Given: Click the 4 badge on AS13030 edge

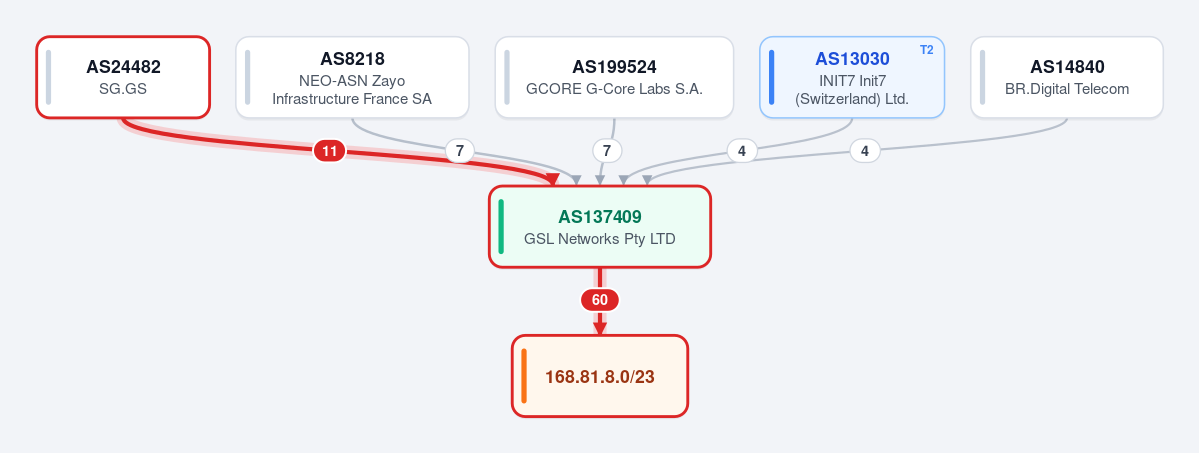Looking at the screenshot, I should tap(742, 151).
